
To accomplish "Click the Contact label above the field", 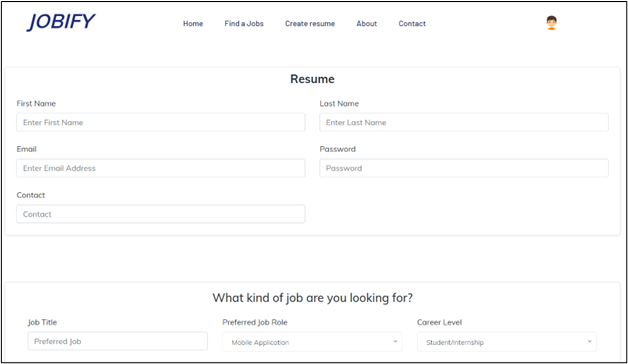I will (31, 195).
